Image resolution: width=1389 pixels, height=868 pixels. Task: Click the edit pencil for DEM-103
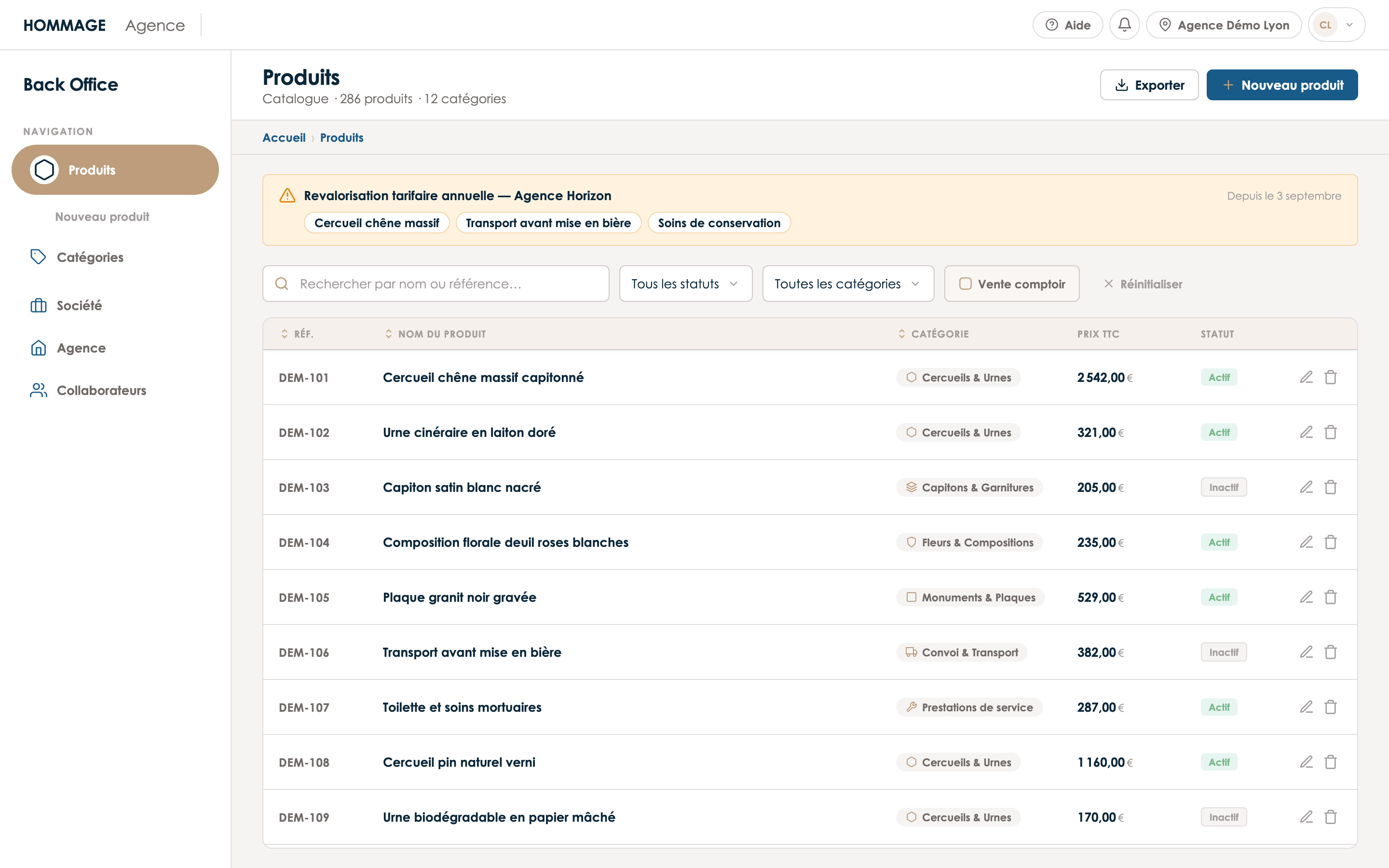(x=1307, y=488)
